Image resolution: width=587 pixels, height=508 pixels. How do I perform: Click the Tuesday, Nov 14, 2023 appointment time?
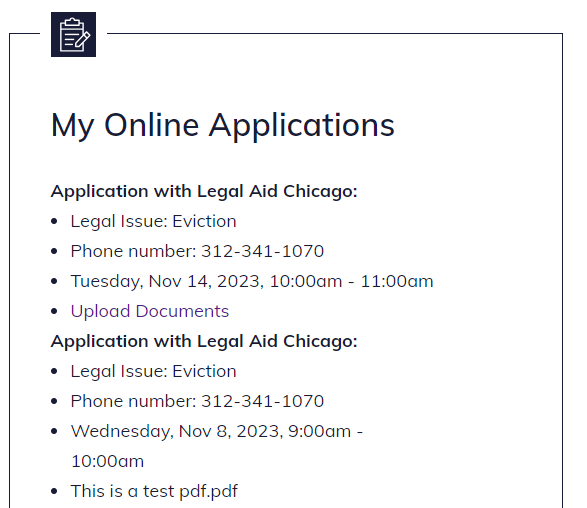(x=252, y=281)
